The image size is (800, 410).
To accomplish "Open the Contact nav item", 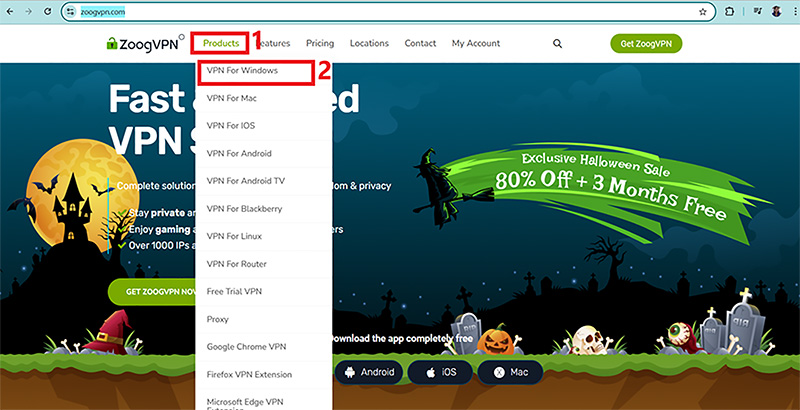I will tap(420, 43).
